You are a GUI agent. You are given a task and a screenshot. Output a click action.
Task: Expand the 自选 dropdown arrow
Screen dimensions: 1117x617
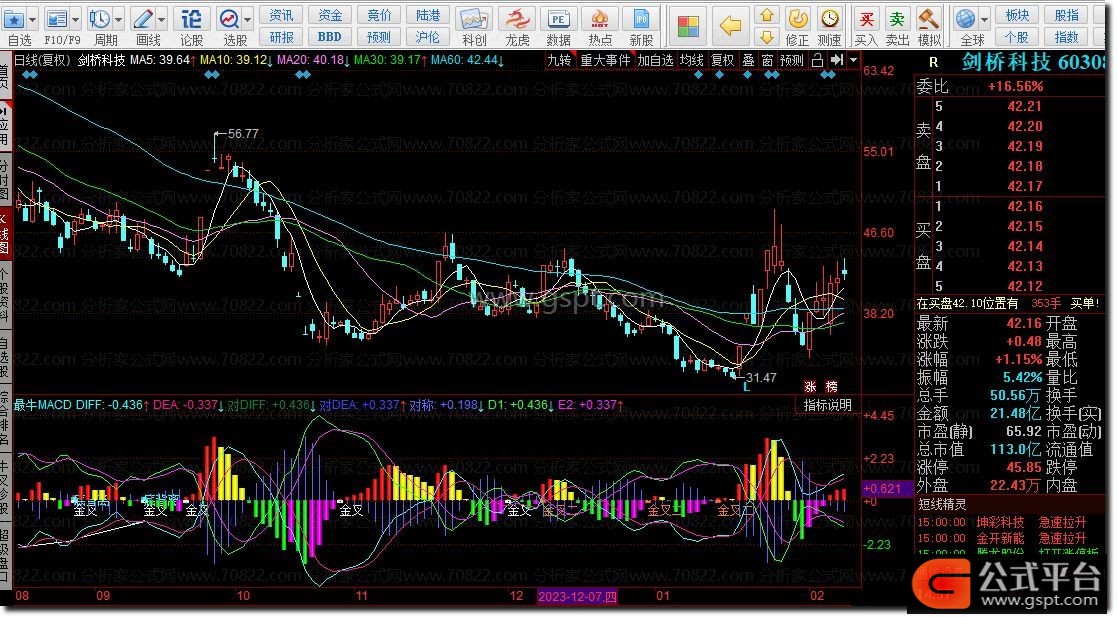click(32, 19)
